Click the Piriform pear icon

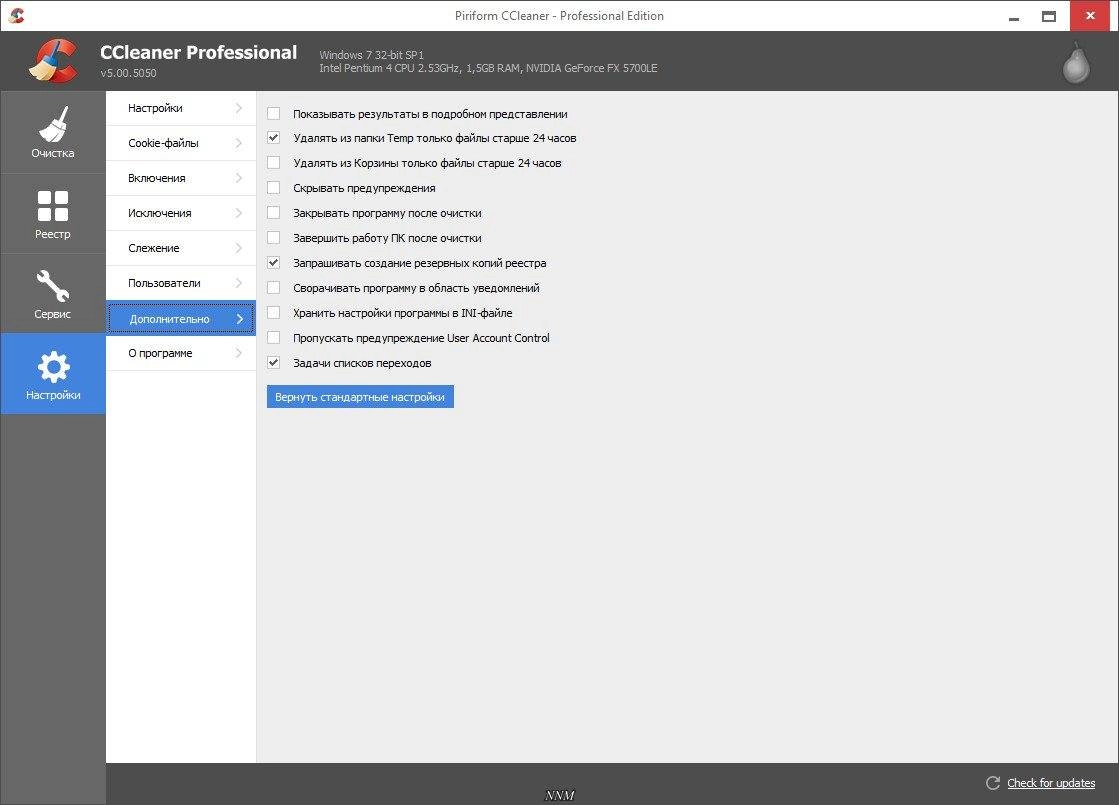[1075, 63]
